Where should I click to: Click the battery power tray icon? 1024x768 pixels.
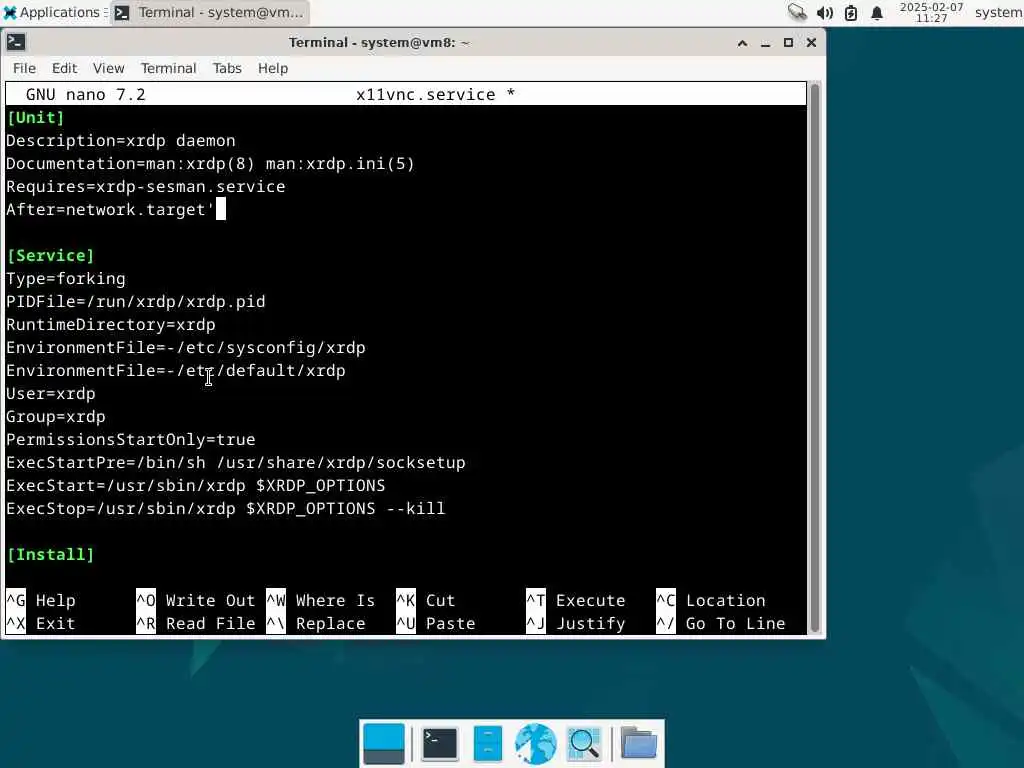pos(851,12)
